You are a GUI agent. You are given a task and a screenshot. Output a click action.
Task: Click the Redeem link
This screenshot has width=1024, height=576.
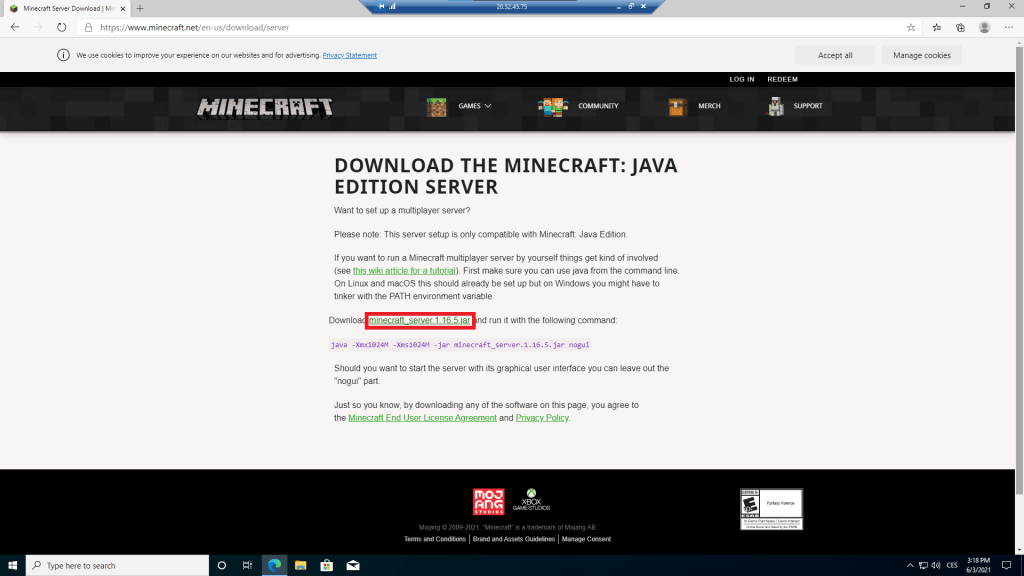pyautogui.click(x=782, y=79)
